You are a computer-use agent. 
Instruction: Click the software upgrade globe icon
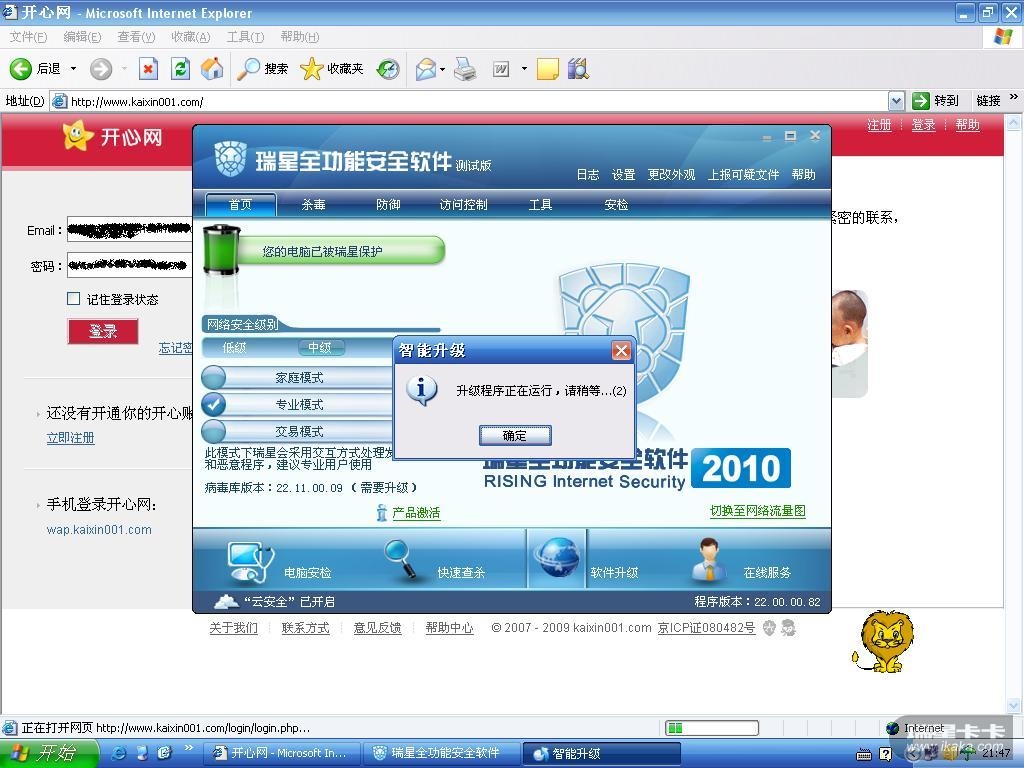pos(556,557)
